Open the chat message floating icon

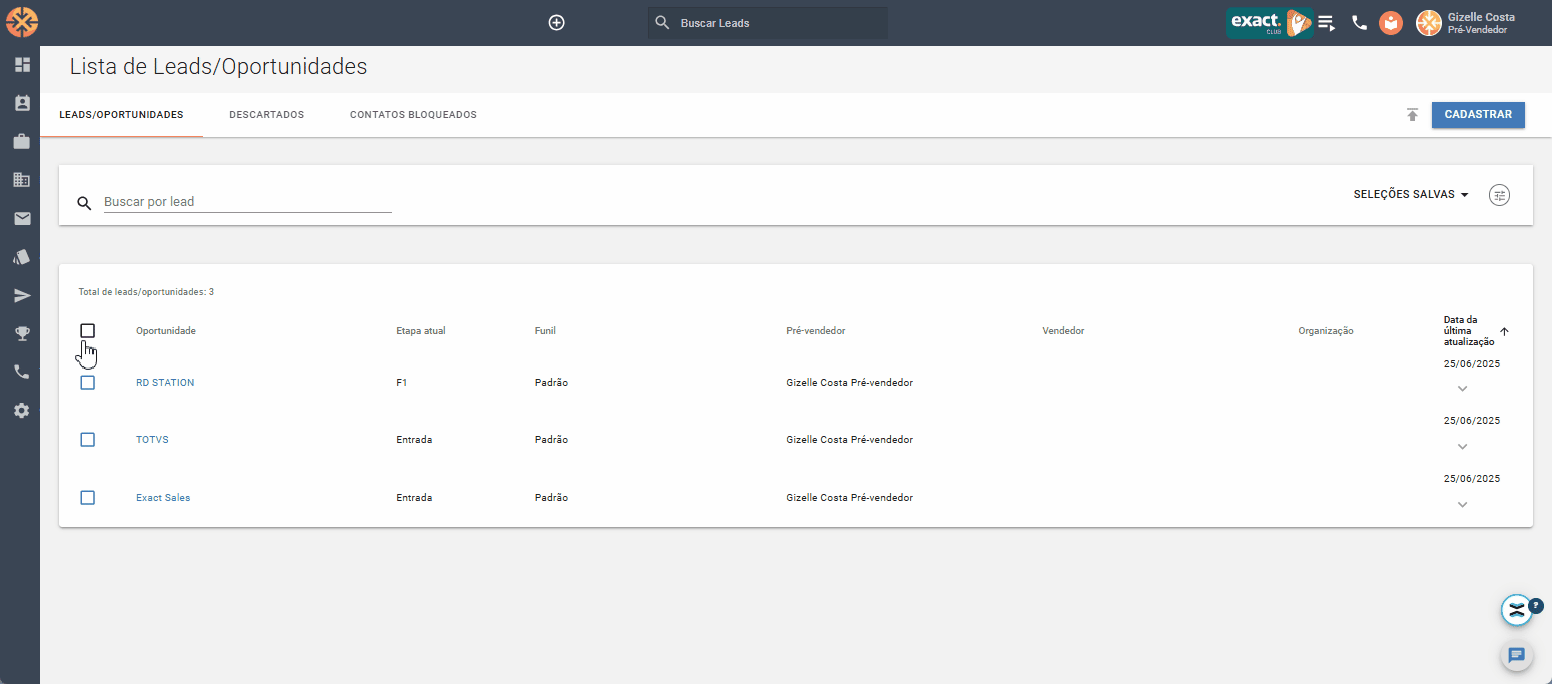point(1517,655)
